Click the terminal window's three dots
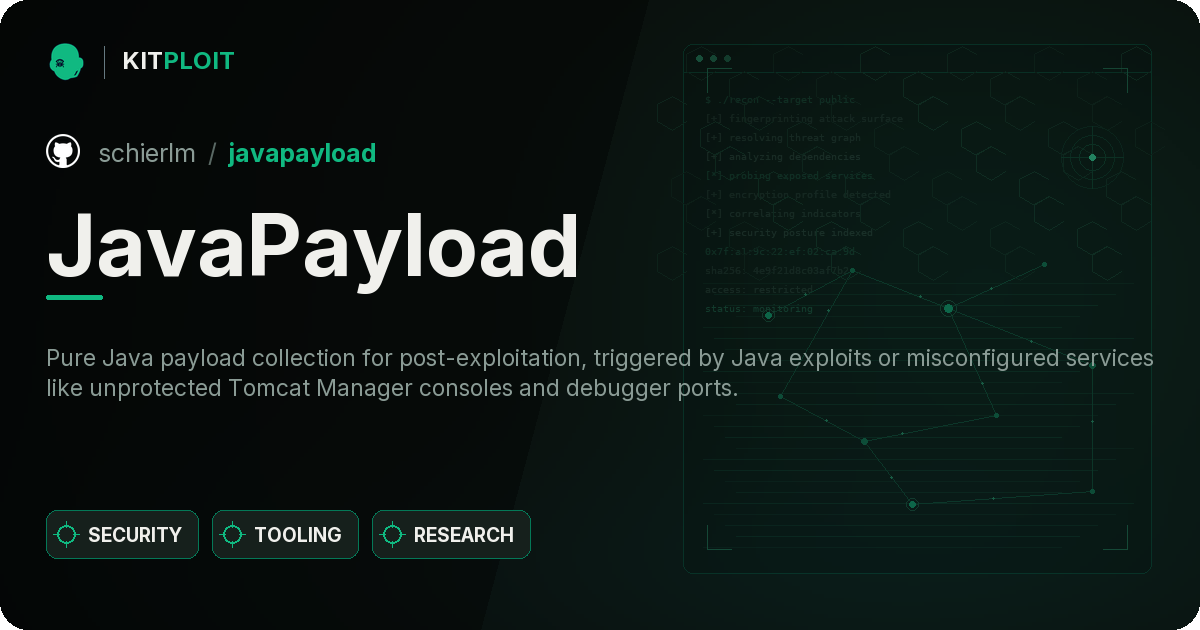The width and height of the screenshot is (1200, 630). [713, 58]
